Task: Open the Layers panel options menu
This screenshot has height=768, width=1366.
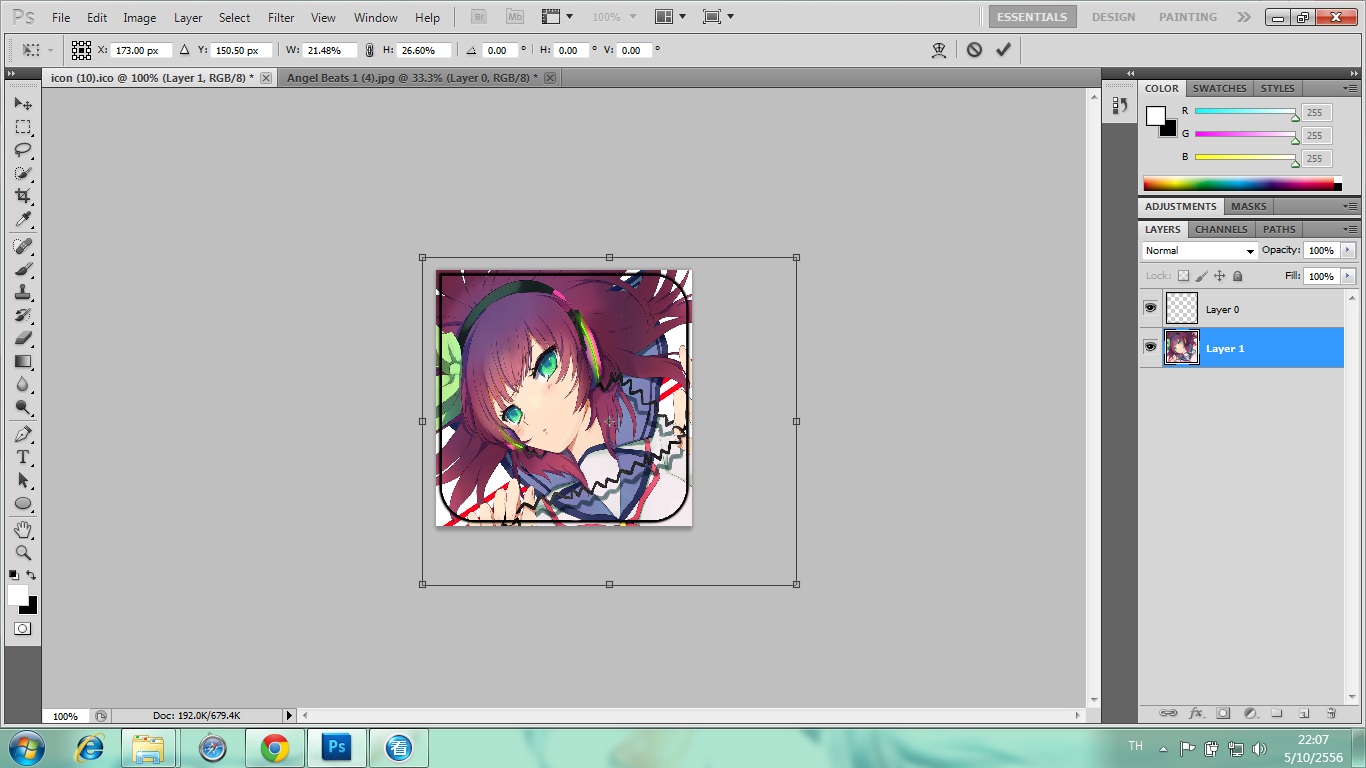Action: [1349, 230]
